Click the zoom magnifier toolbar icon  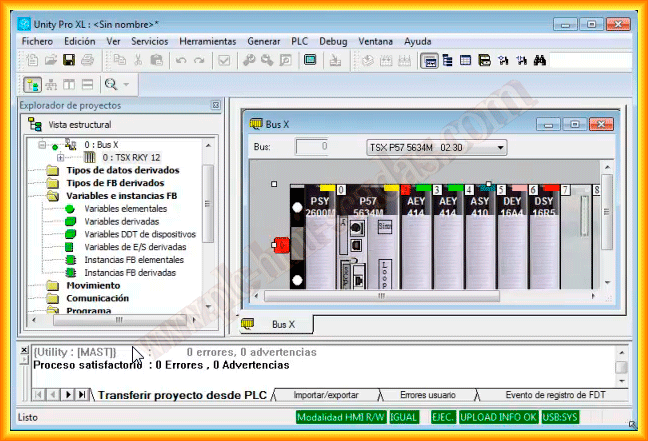coord(110,85)
